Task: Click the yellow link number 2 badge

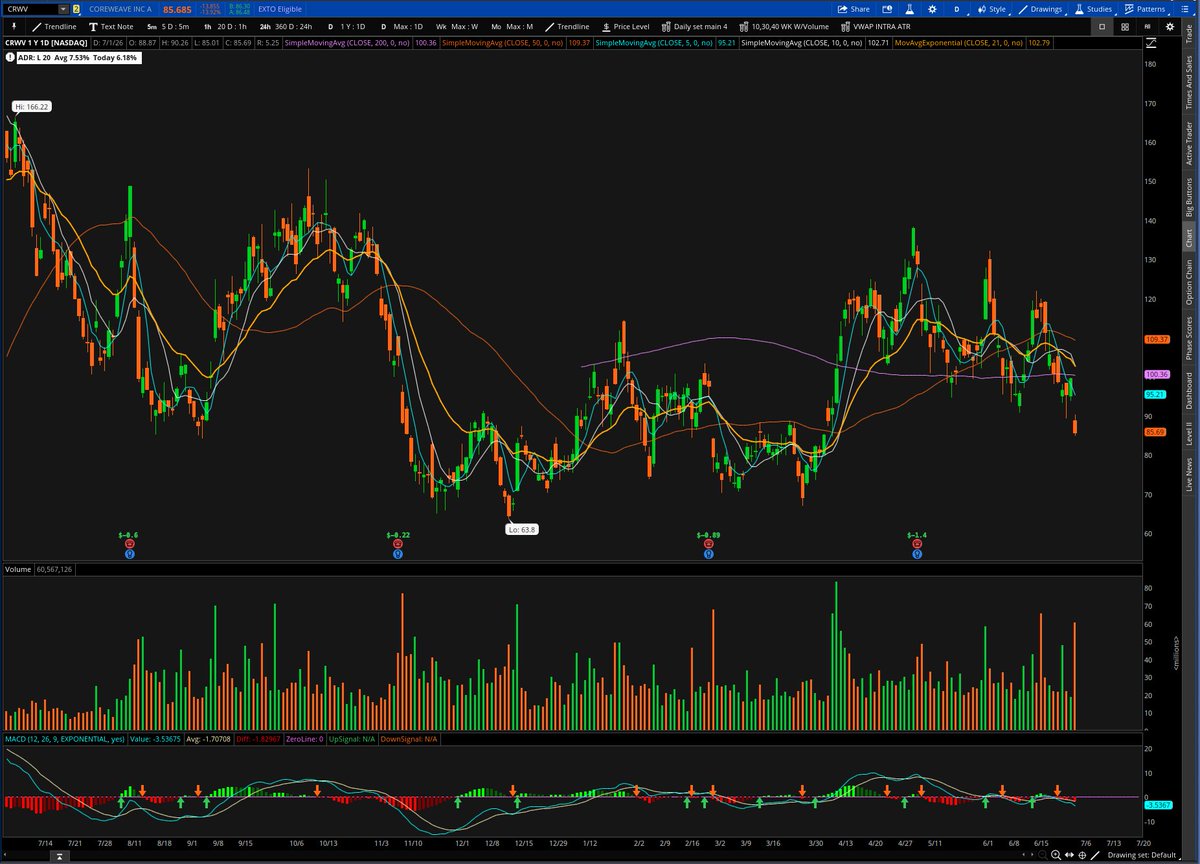Action: (x=76, y=9)
